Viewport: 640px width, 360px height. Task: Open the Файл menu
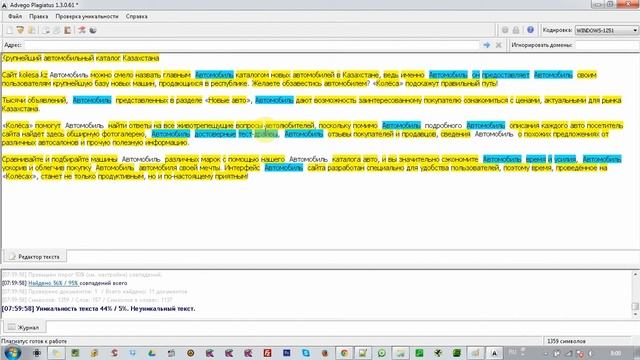click(x=15, y=16)
